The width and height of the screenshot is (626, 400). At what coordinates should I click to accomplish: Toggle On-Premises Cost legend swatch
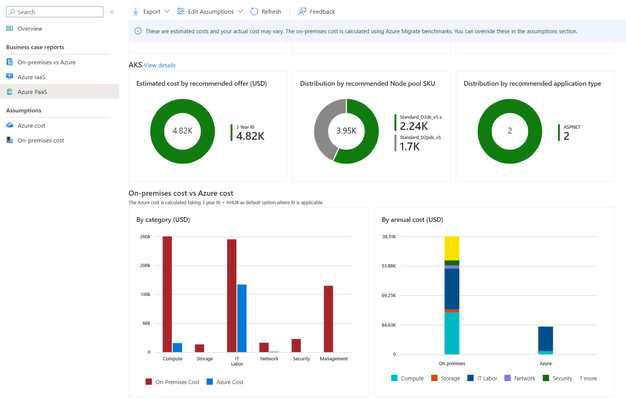149,382
